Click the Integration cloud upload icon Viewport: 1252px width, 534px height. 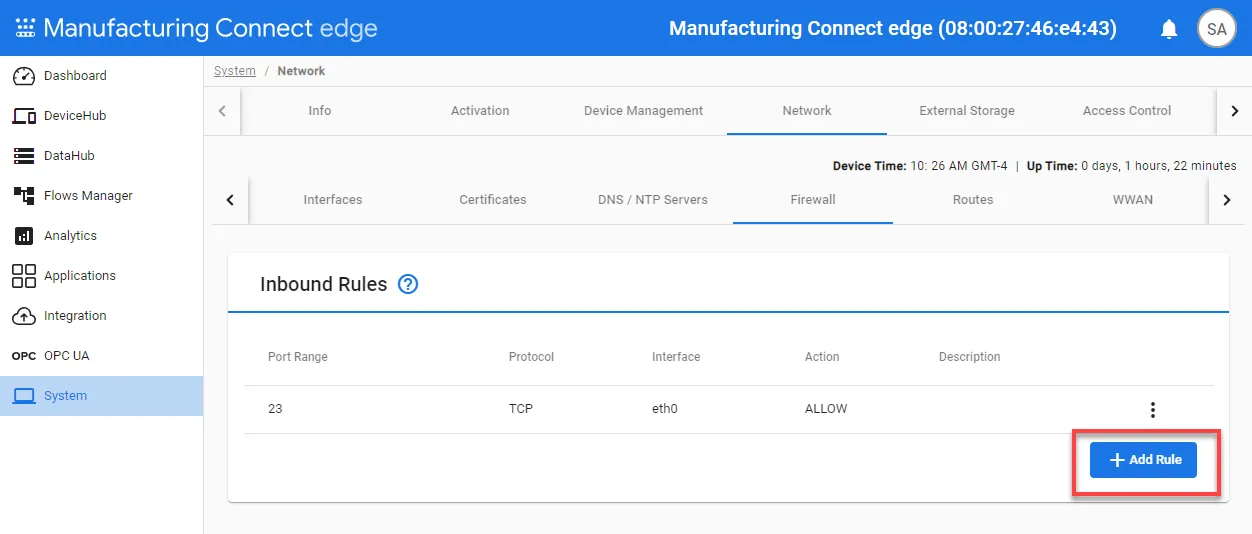pyautogui.click(x=24, y=316)
